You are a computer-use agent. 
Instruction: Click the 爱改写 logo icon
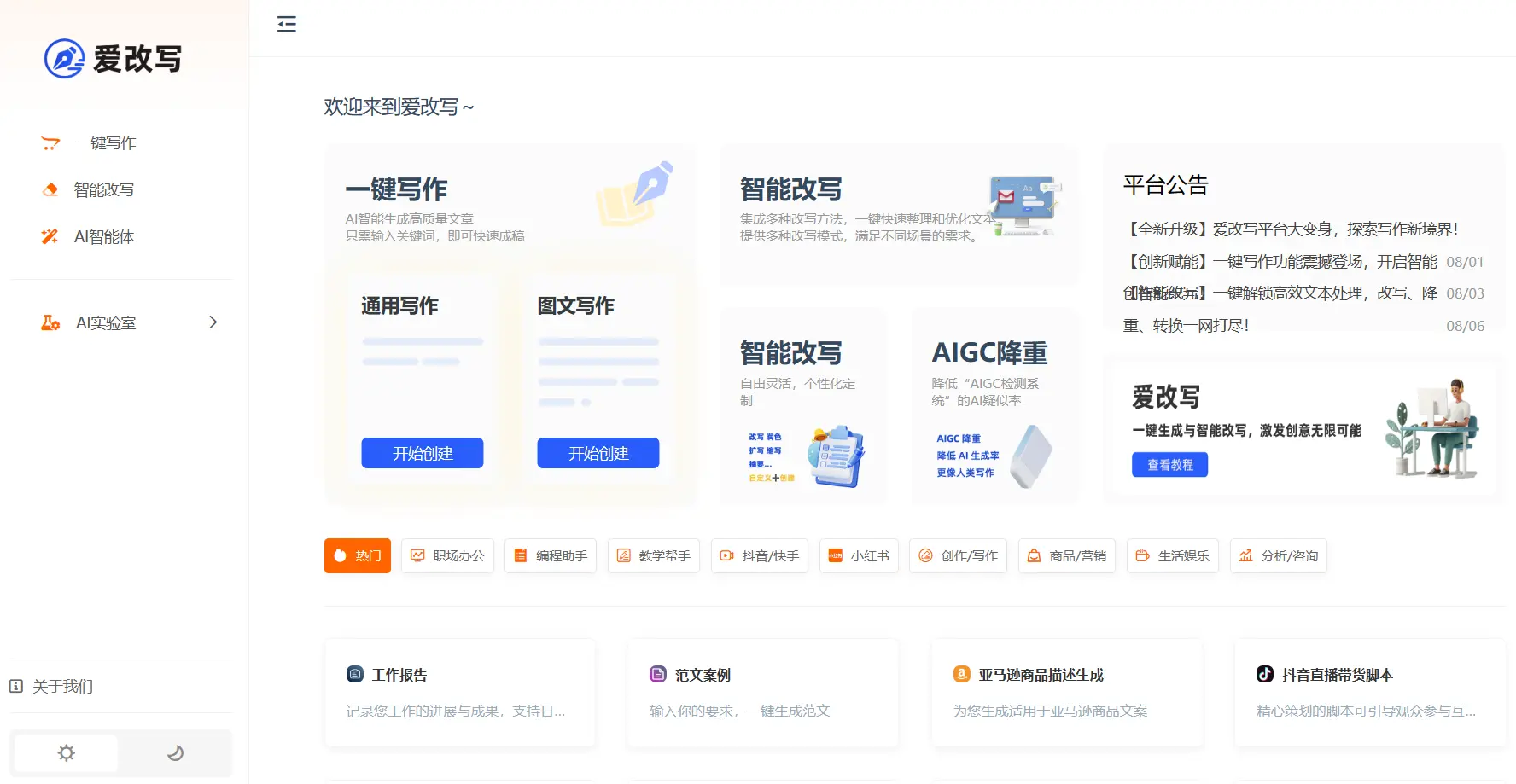click(x=64, y=59)
